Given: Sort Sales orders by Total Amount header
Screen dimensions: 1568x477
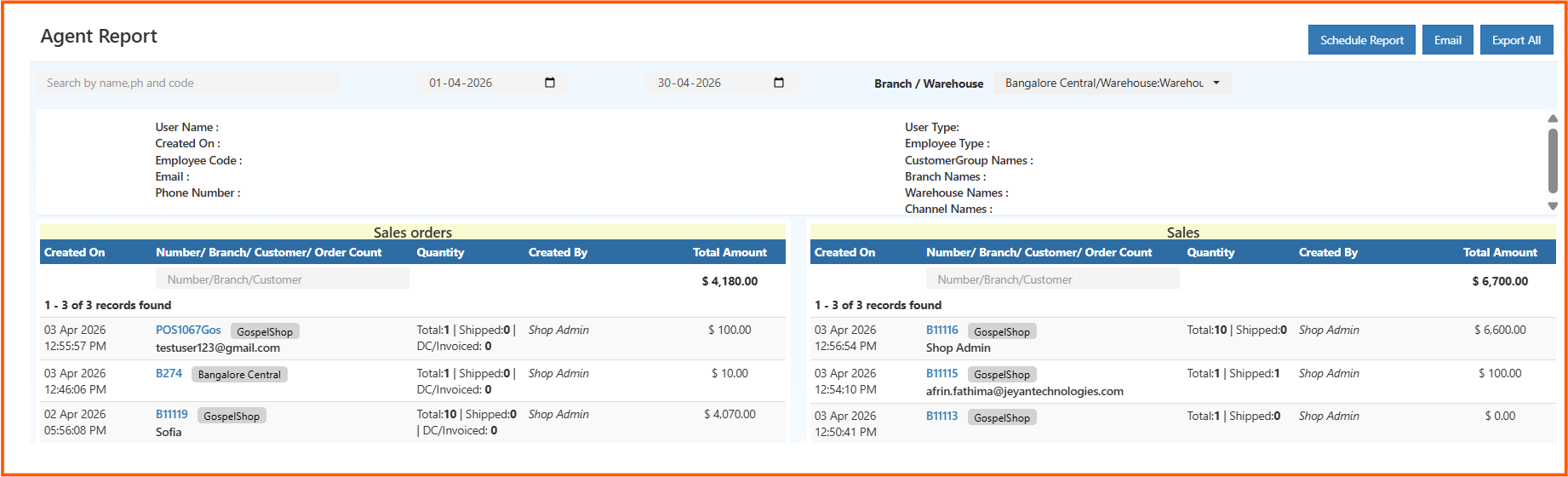Looking at the screenshot, I should [x=729, y=252].
